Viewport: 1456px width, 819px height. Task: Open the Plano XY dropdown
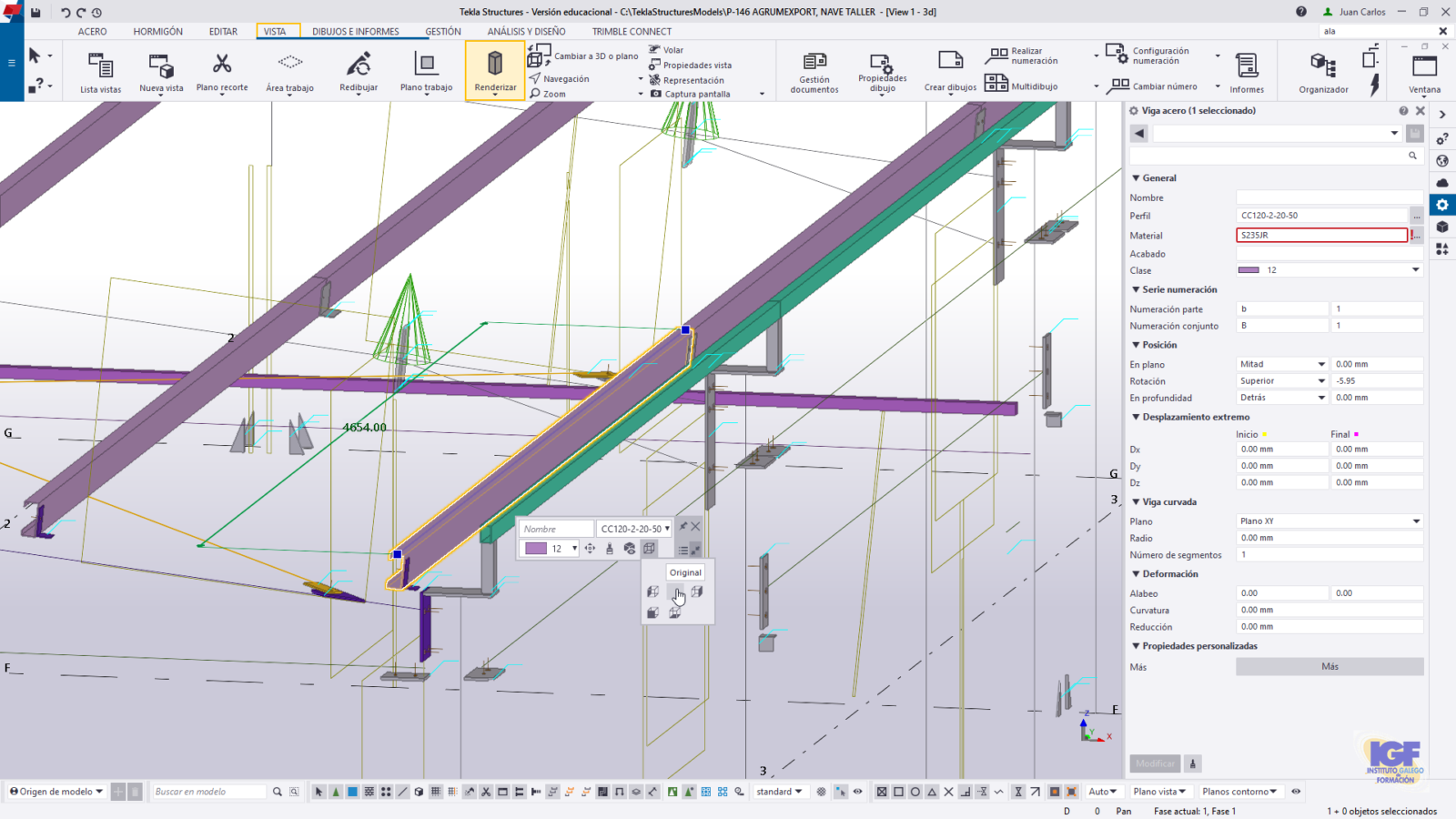tap(1415, 521)
